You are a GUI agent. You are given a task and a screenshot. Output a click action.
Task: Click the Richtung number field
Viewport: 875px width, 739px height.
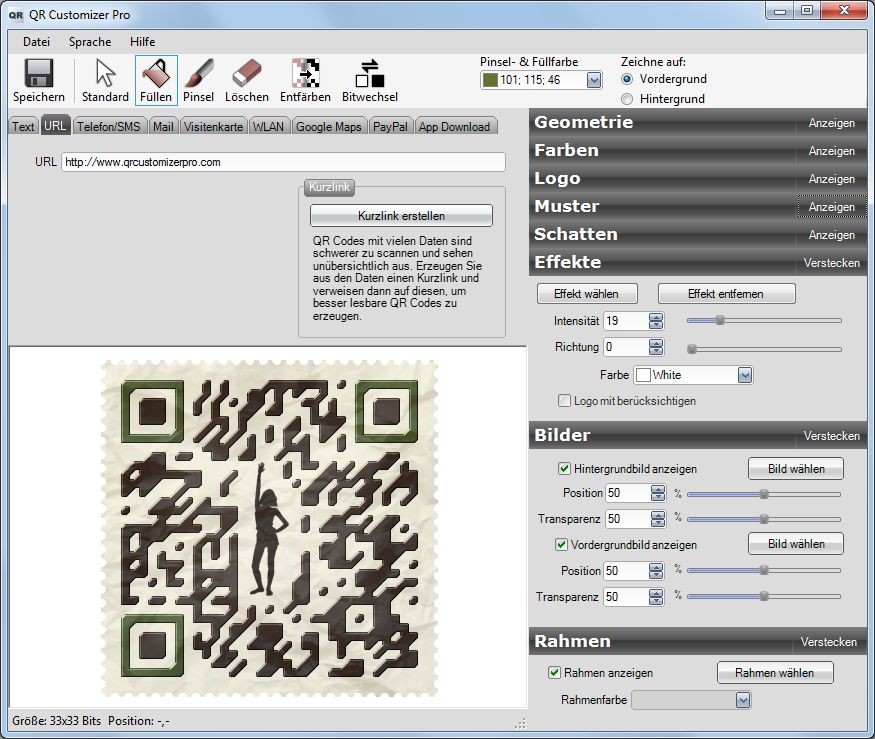[627, 347]
